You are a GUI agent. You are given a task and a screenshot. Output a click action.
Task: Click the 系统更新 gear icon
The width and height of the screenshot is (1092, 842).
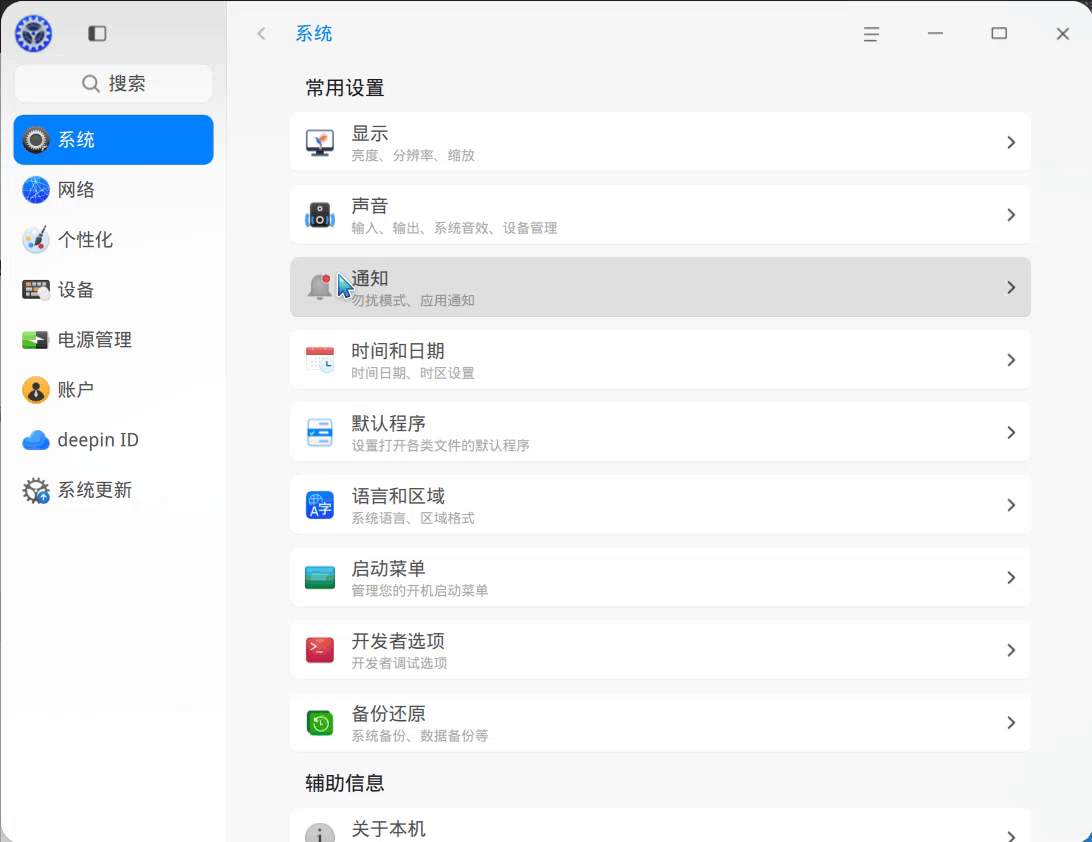pyautogui.click(x=35, y=490)
